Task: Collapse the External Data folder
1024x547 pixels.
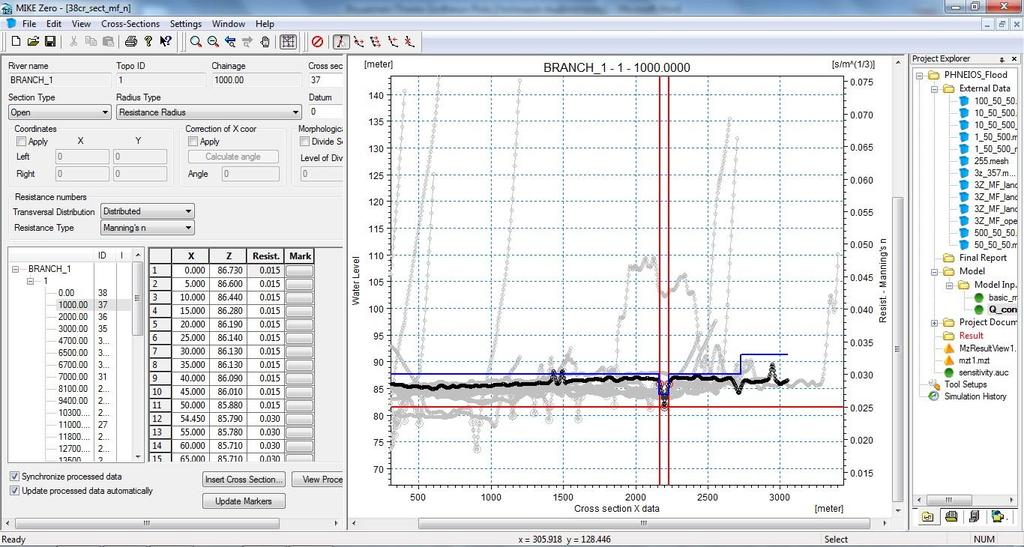Action: pos(934,88)
